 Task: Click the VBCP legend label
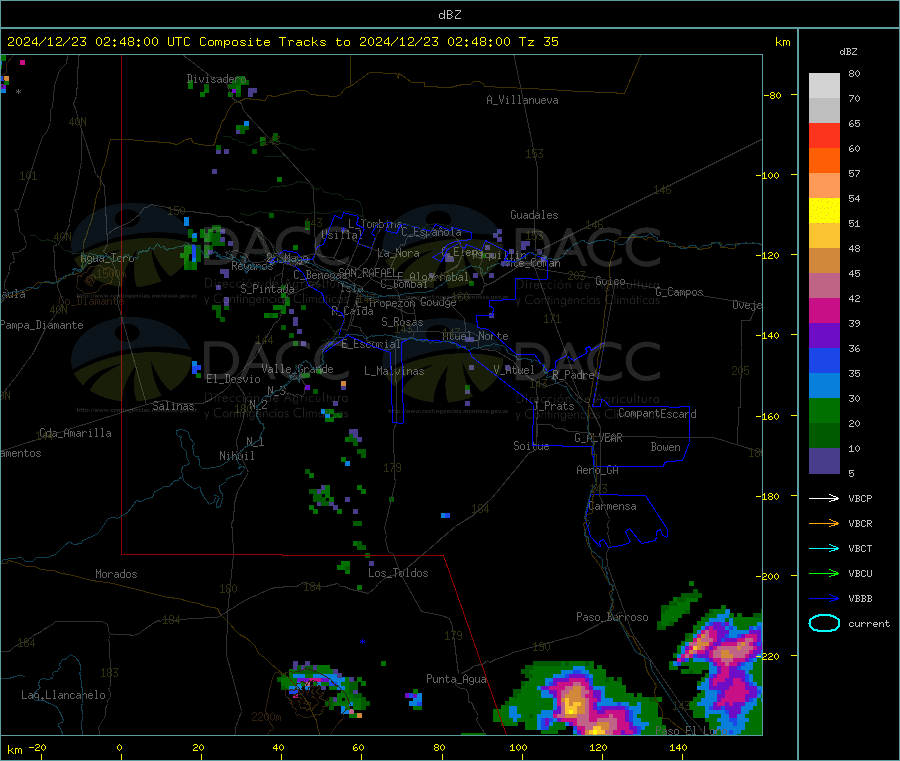click(860, 498)
